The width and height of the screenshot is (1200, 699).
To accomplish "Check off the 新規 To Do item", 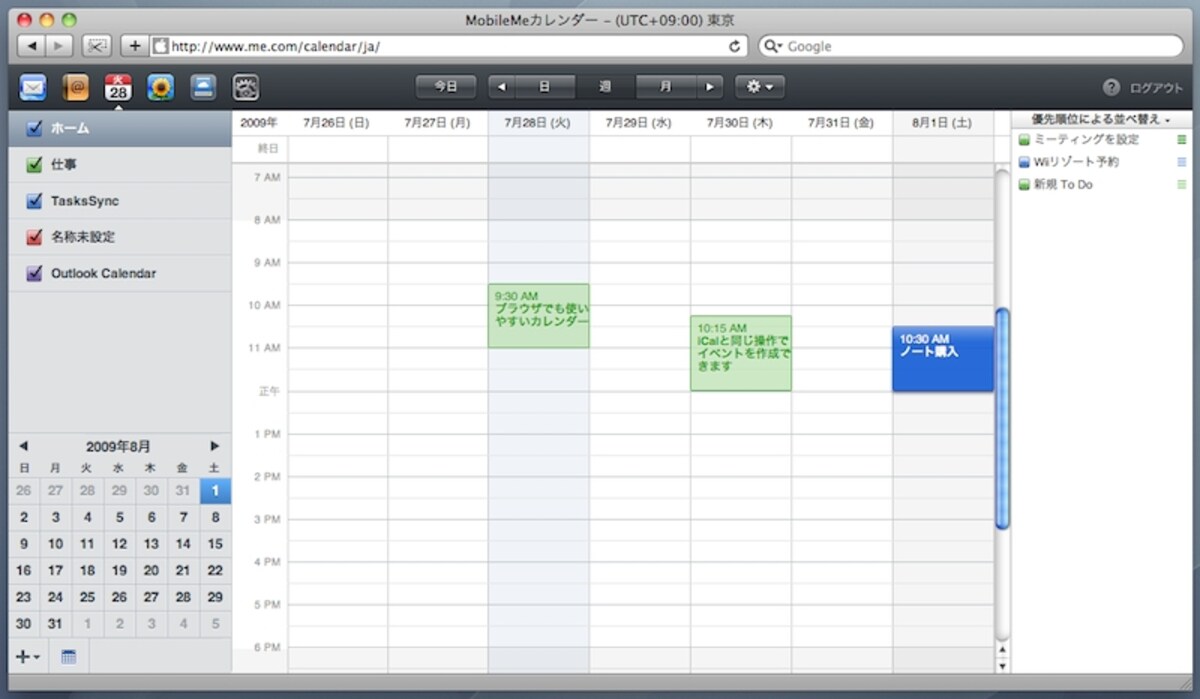I will (x=1024, y=185).
